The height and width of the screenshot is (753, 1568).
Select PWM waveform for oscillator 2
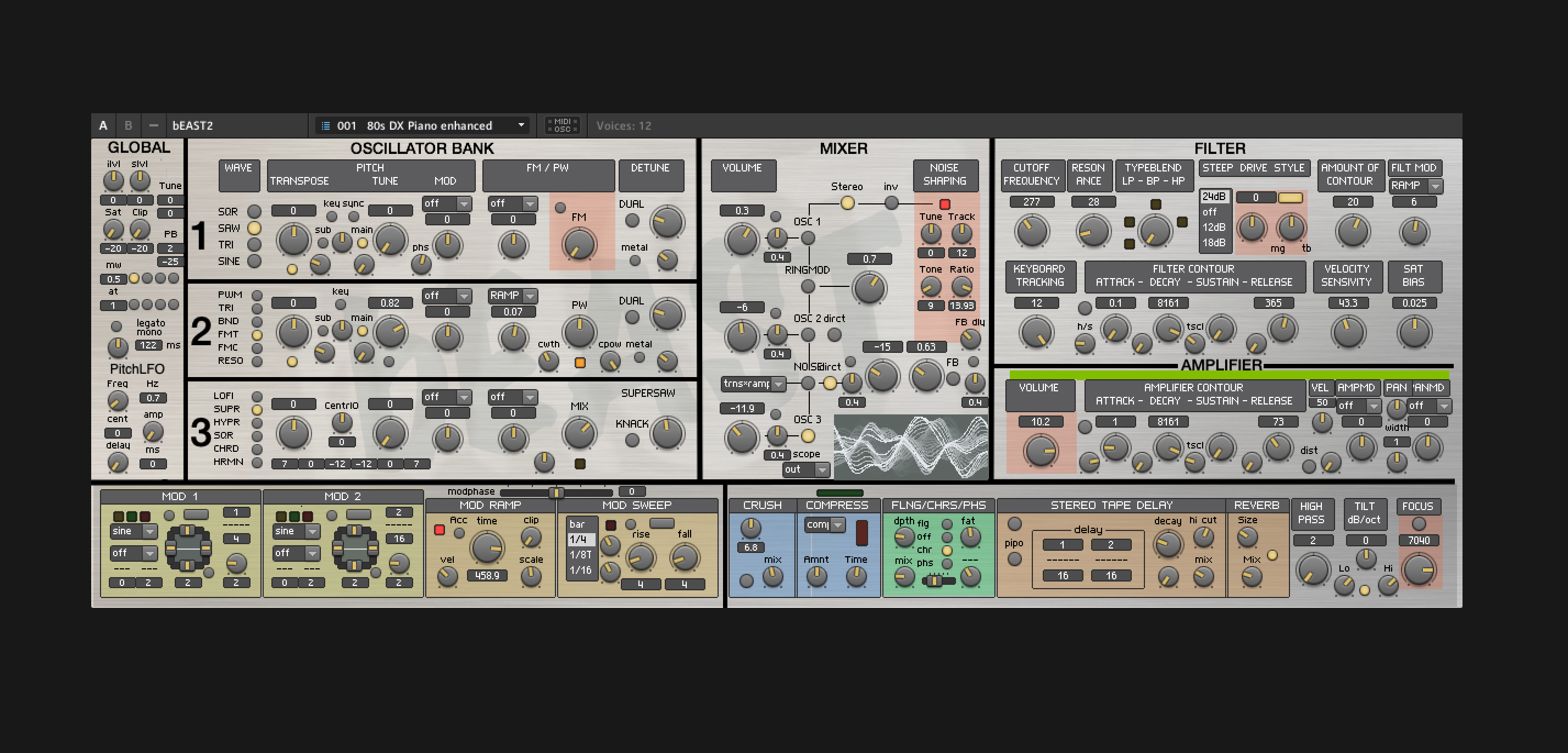[257, 295]
